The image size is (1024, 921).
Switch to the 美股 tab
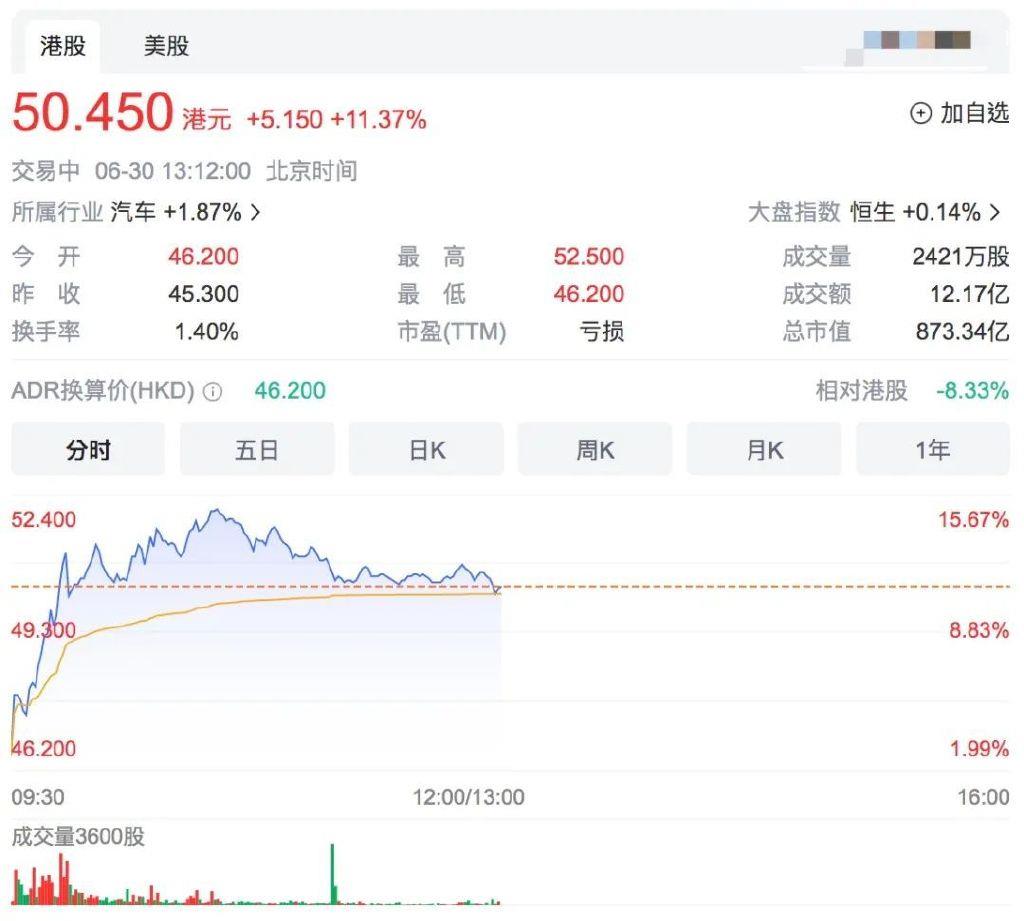[167, 46]
